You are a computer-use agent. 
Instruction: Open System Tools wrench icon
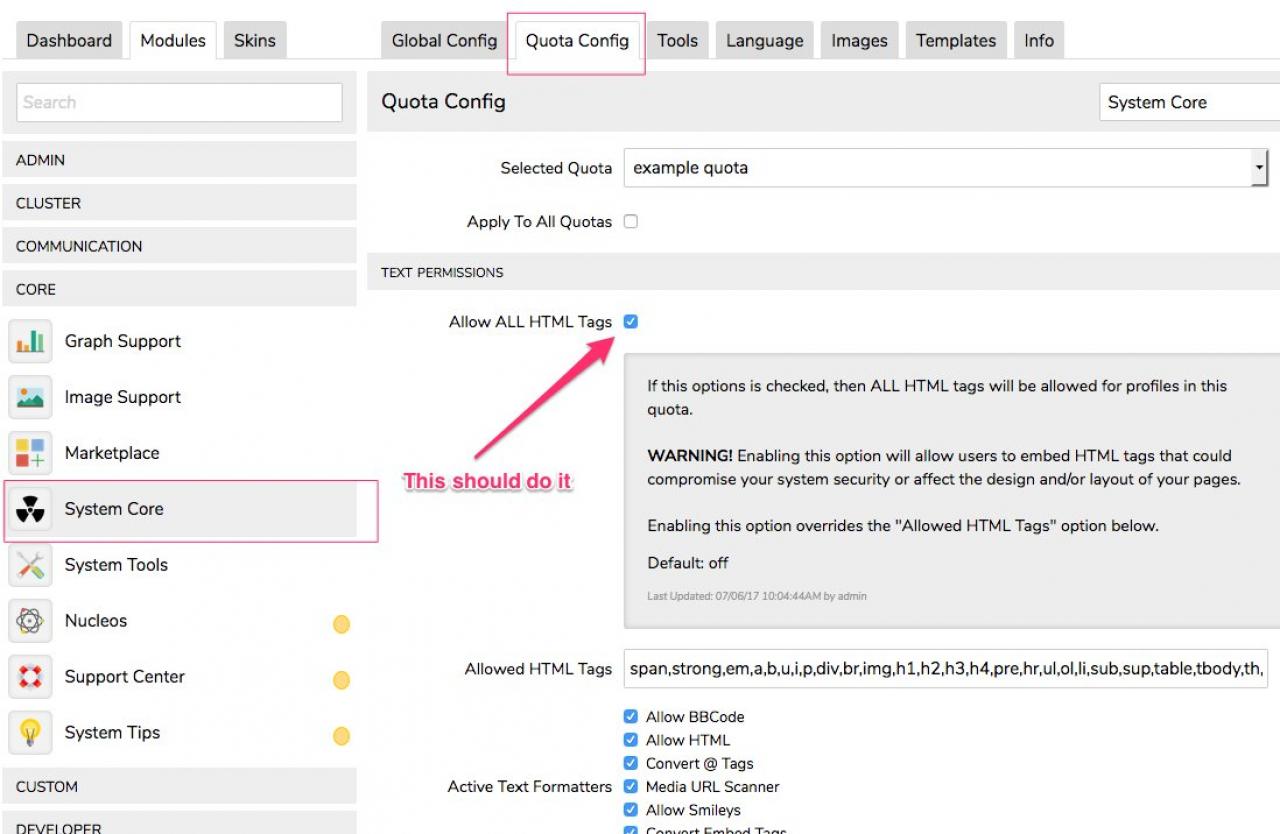30,566
